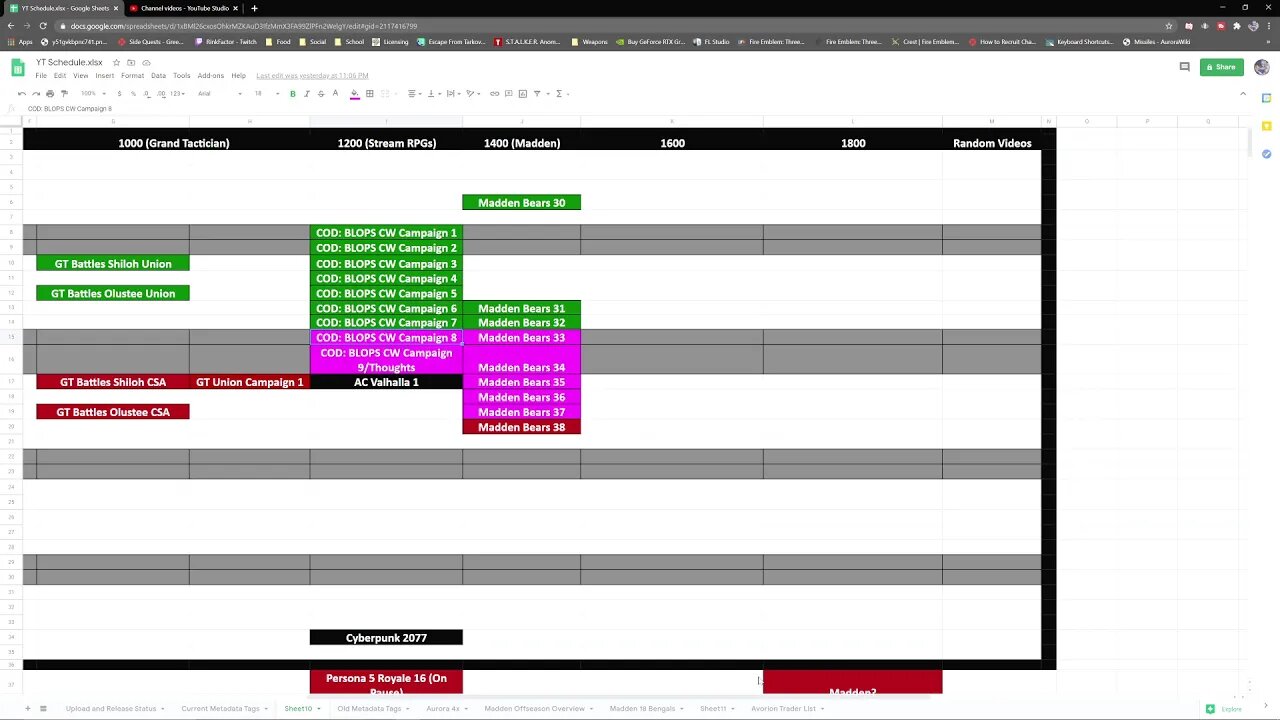Open the Data menu
The image size is (1280, 720).
pos(158,76)
